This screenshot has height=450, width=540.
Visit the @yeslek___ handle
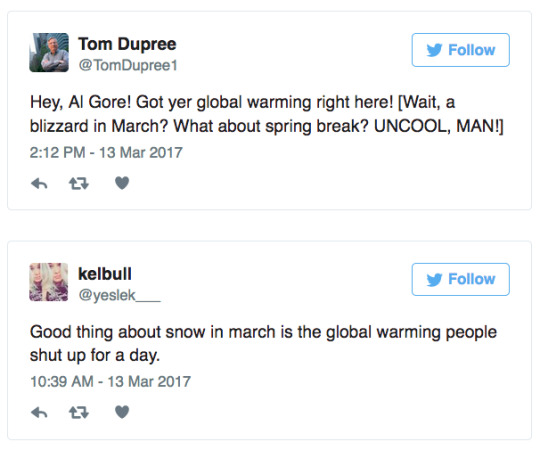[120, 295]
